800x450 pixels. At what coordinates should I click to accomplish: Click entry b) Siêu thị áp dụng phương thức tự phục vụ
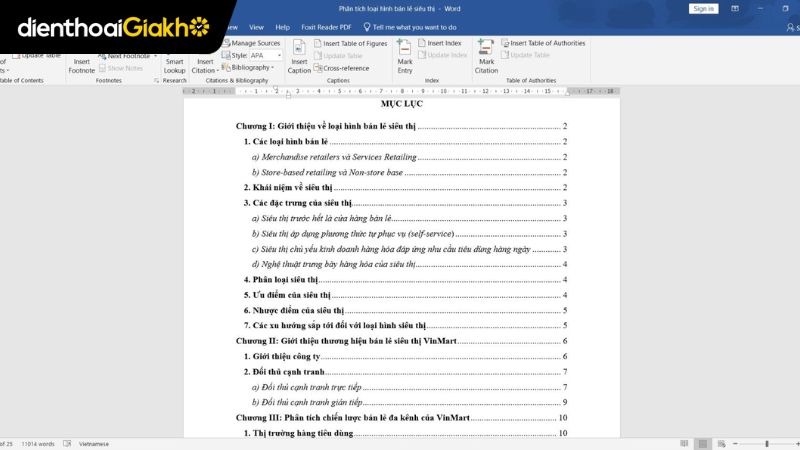coord(410,234)
